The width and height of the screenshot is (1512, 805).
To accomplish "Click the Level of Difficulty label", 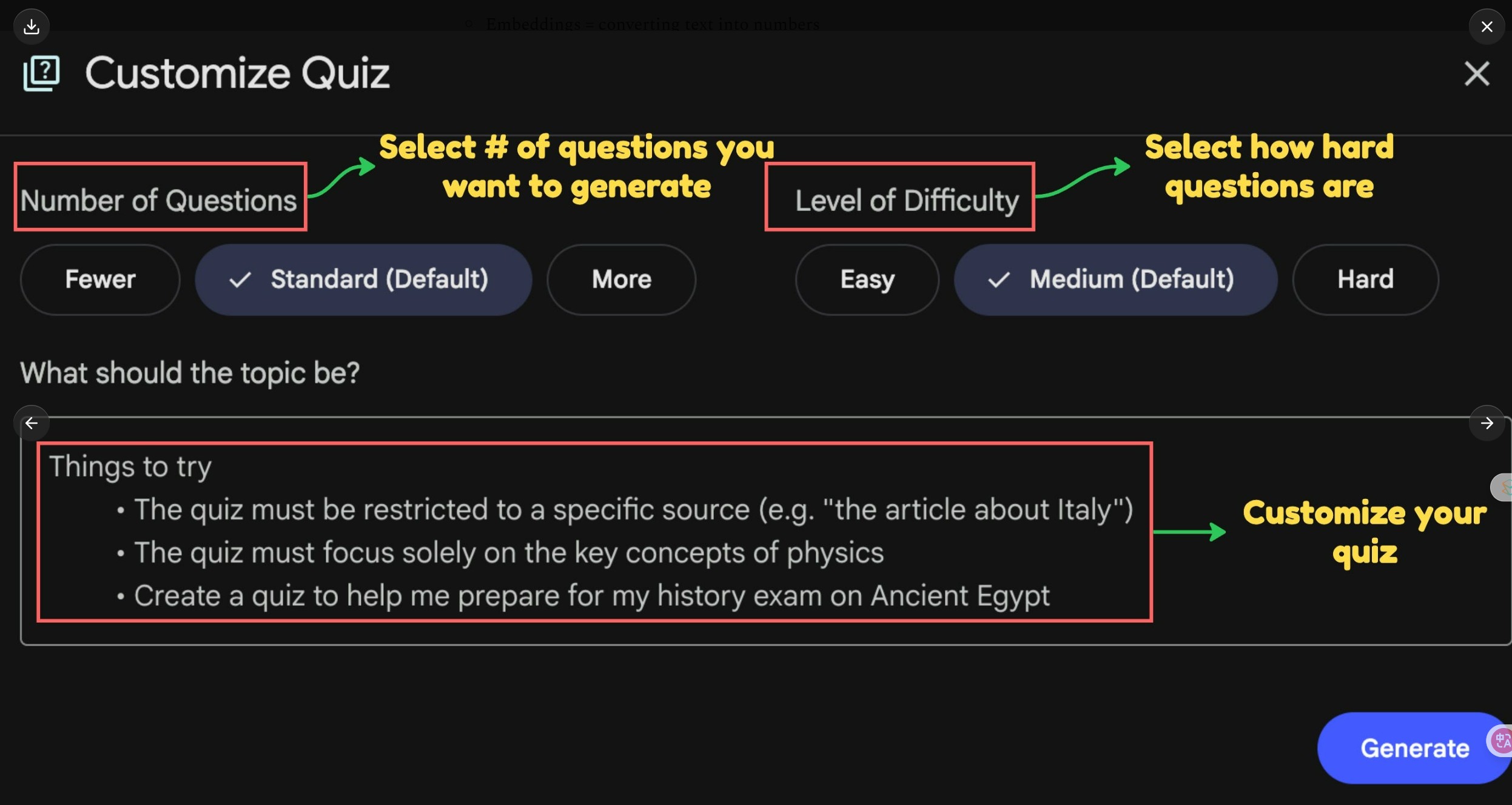I will 906,201.
